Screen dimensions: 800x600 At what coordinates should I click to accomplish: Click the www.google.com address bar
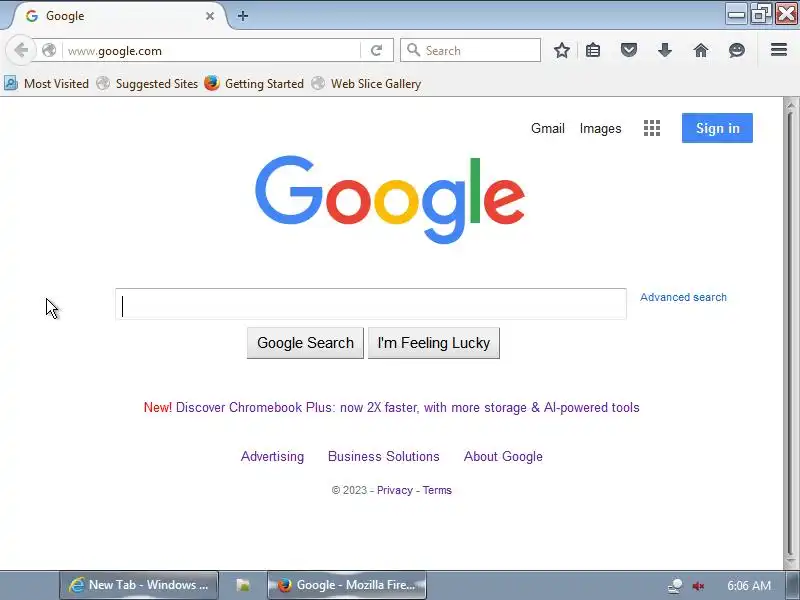[212, 50]
